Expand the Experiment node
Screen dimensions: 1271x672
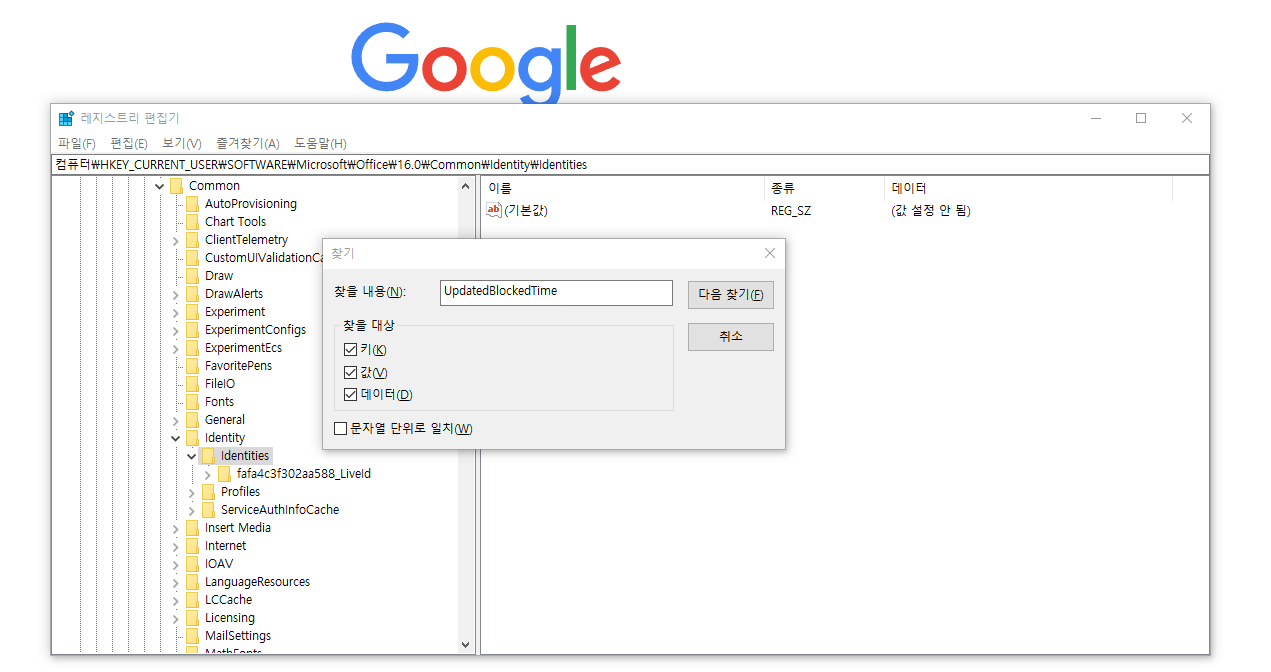[176, 312]
